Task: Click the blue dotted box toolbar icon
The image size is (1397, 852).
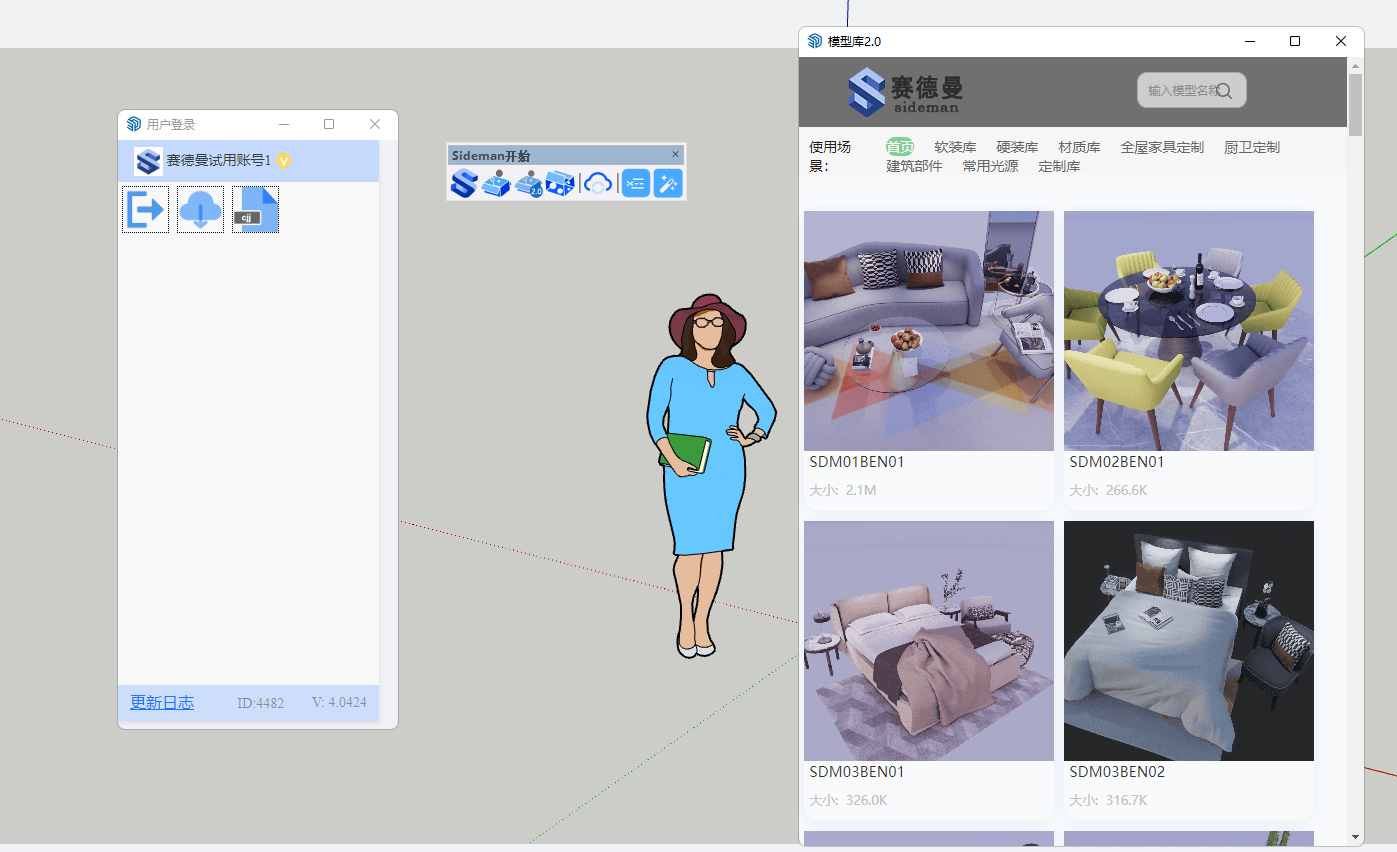Action: click(560, 183)
